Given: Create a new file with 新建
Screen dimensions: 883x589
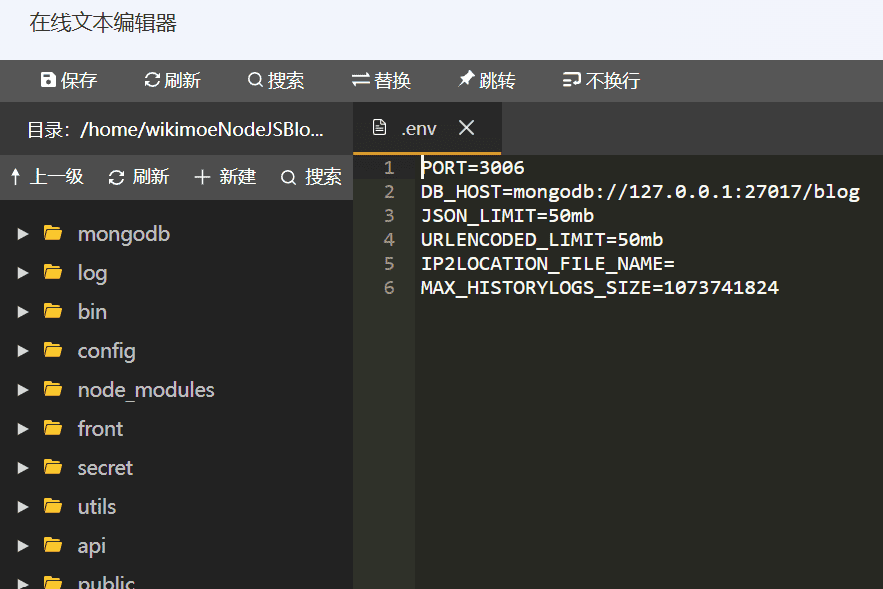Looking at the screenshot, I should click(x=225, y=177).
